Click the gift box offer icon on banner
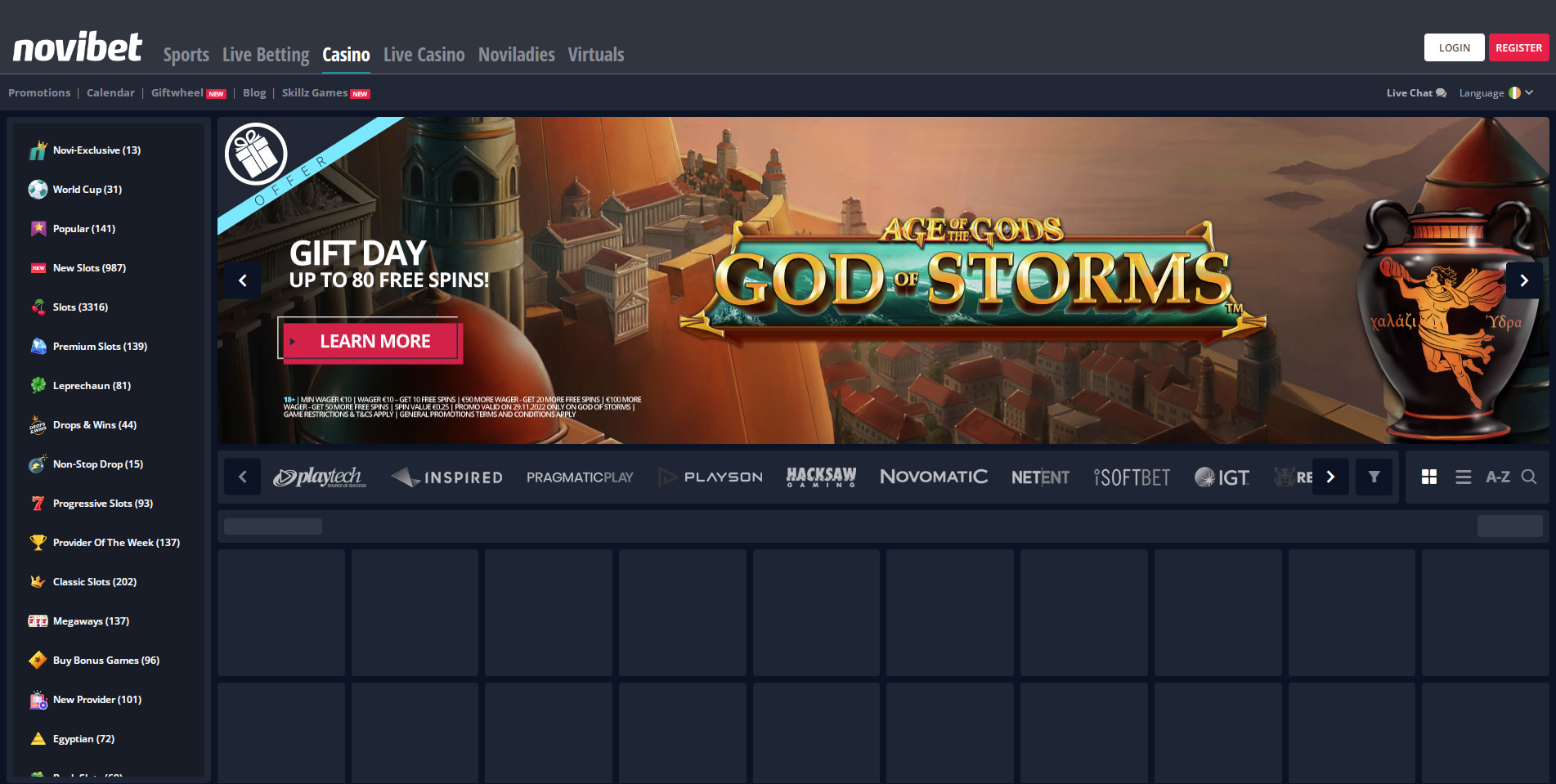1556x784 pixels. click(256, 154)
